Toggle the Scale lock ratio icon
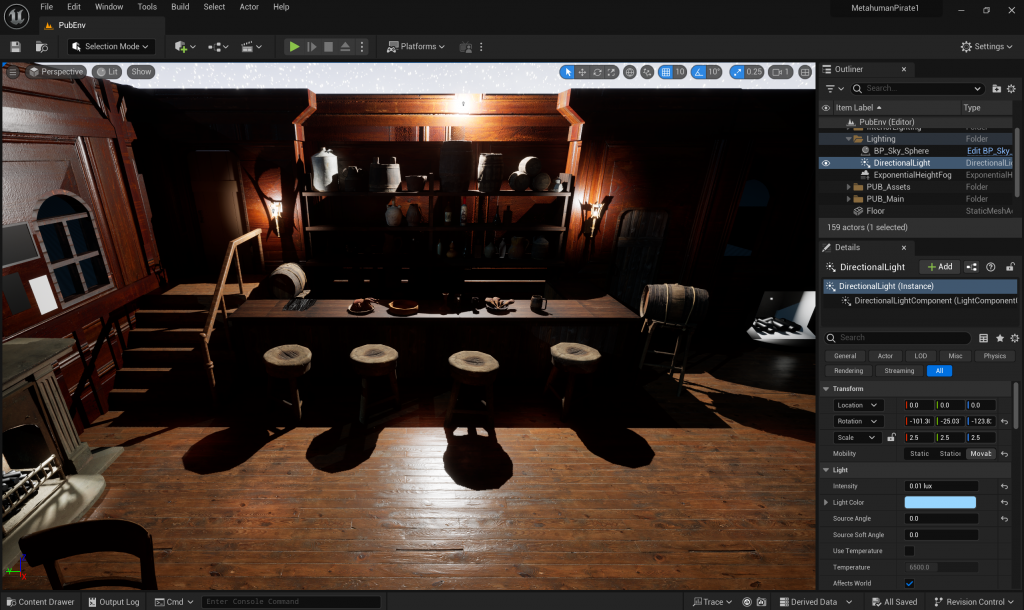 [891, 438]
